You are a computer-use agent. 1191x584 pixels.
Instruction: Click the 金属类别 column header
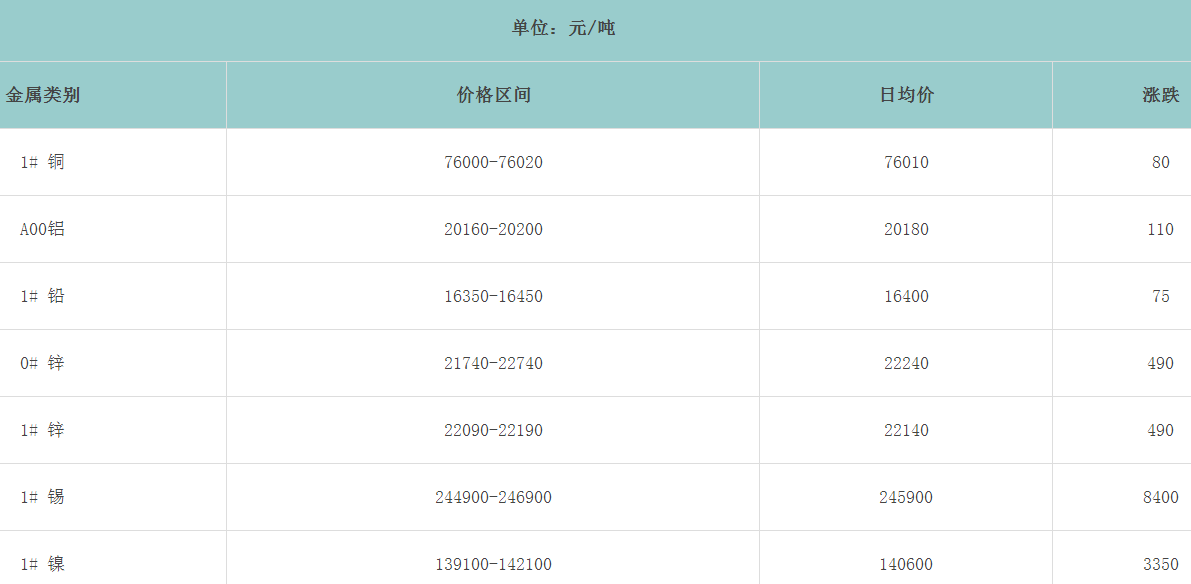[43, 95]
